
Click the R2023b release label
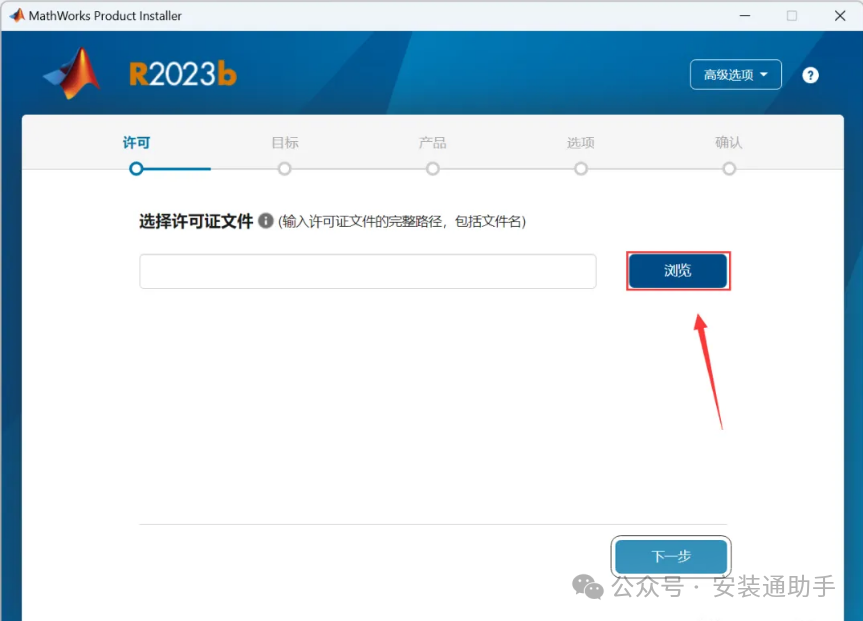coord(183,74)
